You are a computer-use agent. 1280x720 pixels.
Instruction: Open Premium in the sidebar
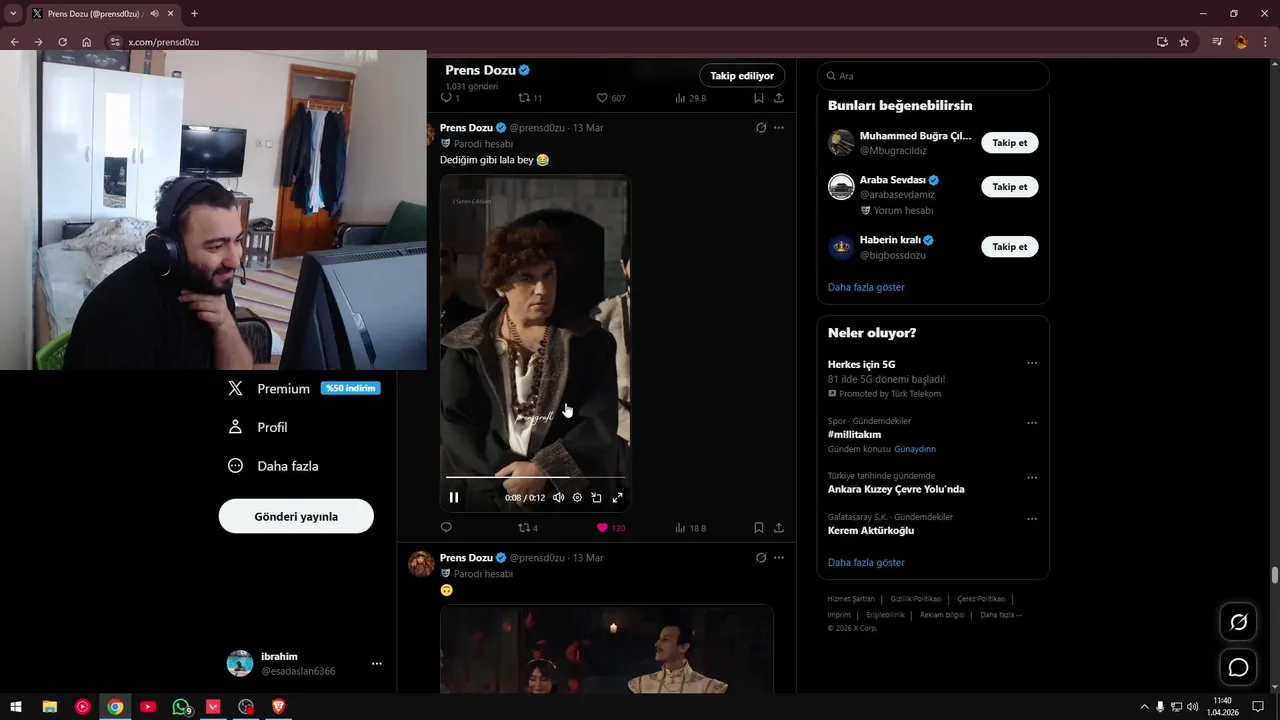tap(283, 389)
